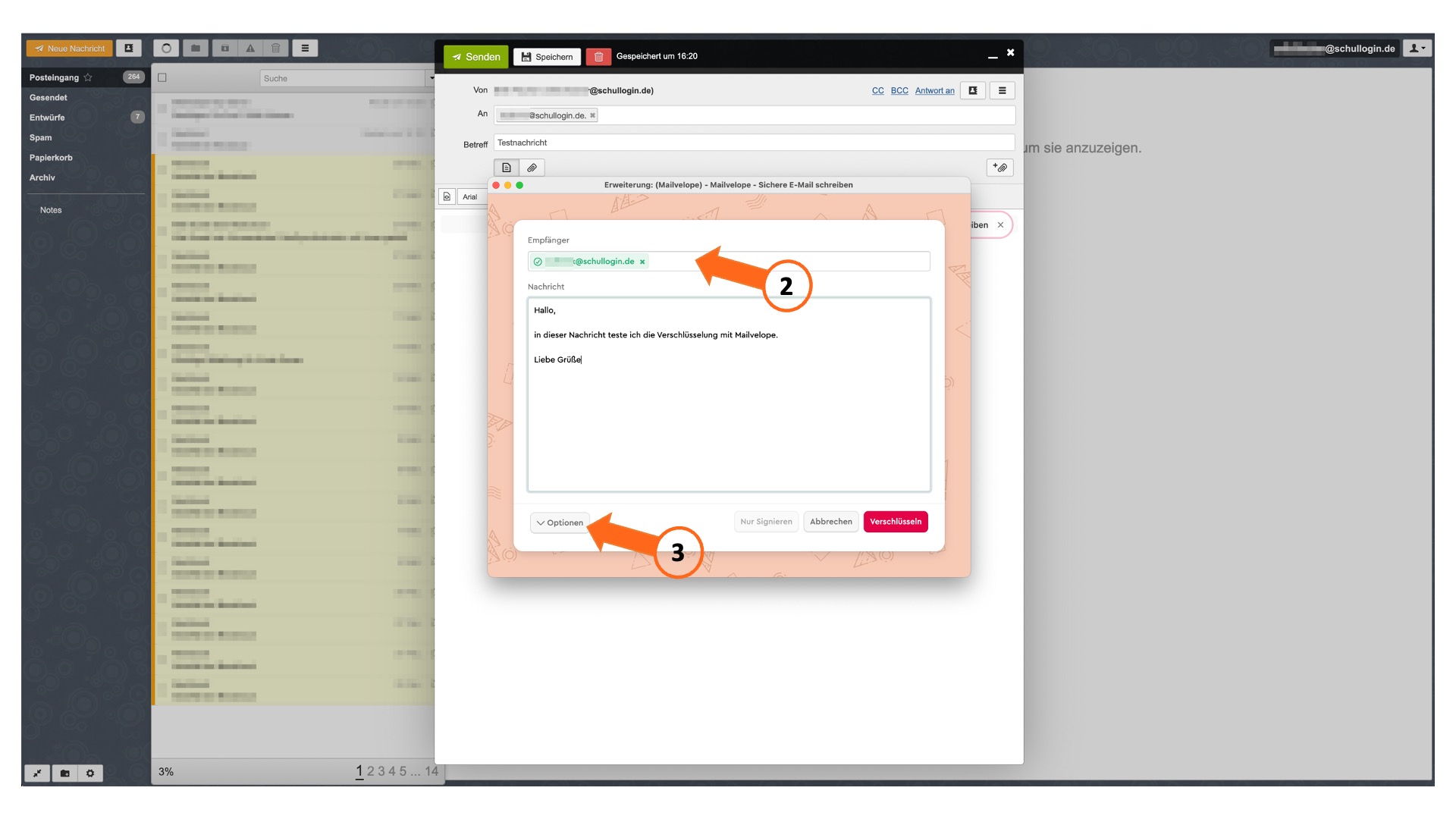Screen dimensions: 1456x819
Task: Click the archive message toolbar icon
Action: pos(225,49)
